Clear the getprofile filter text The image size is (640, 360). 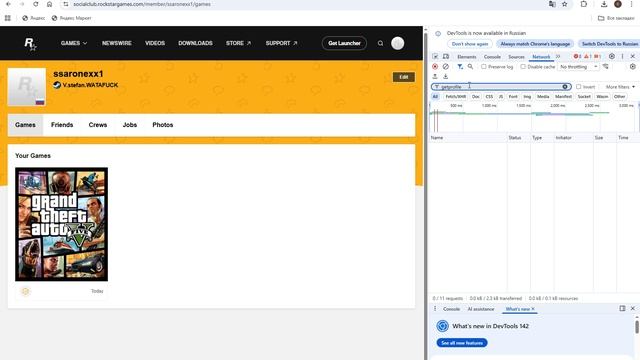[x=565, y=87]
